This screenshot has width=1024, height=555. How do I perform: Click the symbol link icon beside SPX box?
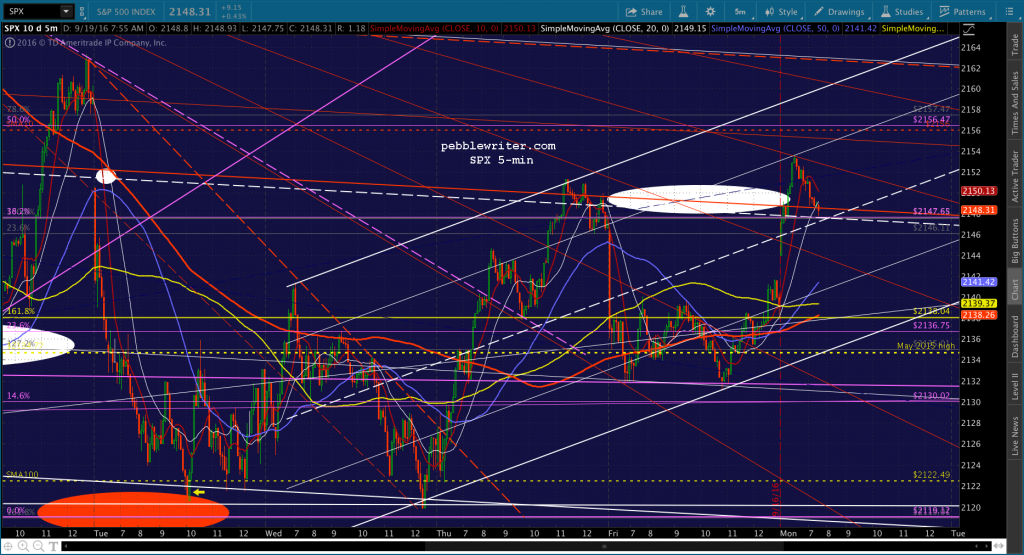(82, 11)
